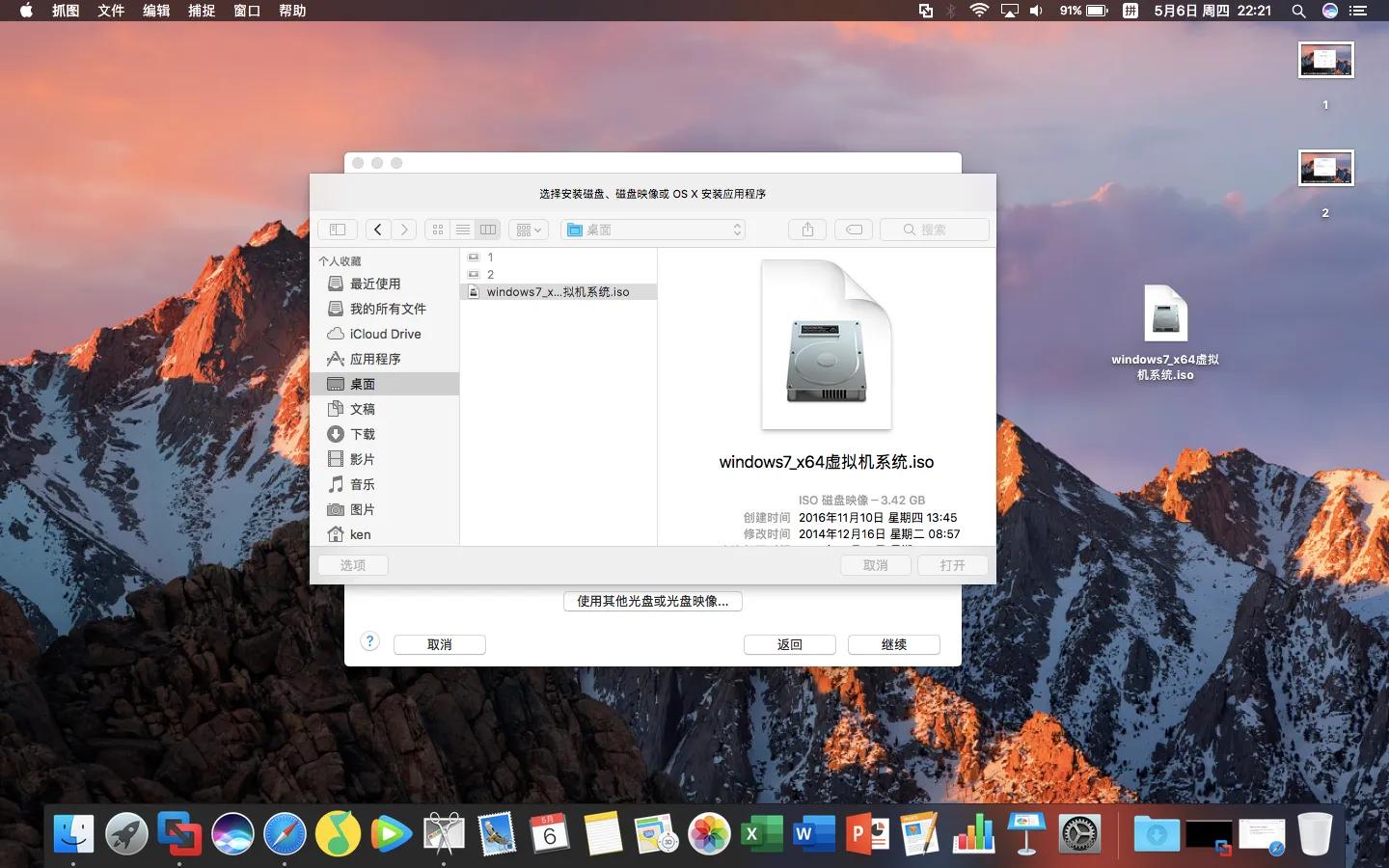The width and height of the screenshot is (1389, 868).
Task: Select 应用程序 in the sidebar
Action: click(376, 359)
